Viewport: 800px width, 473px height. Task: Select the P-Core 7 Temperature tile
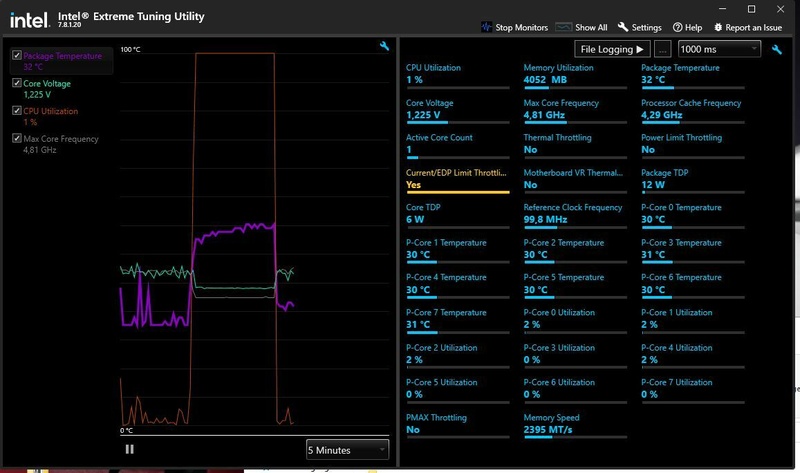tap(457, 320)
